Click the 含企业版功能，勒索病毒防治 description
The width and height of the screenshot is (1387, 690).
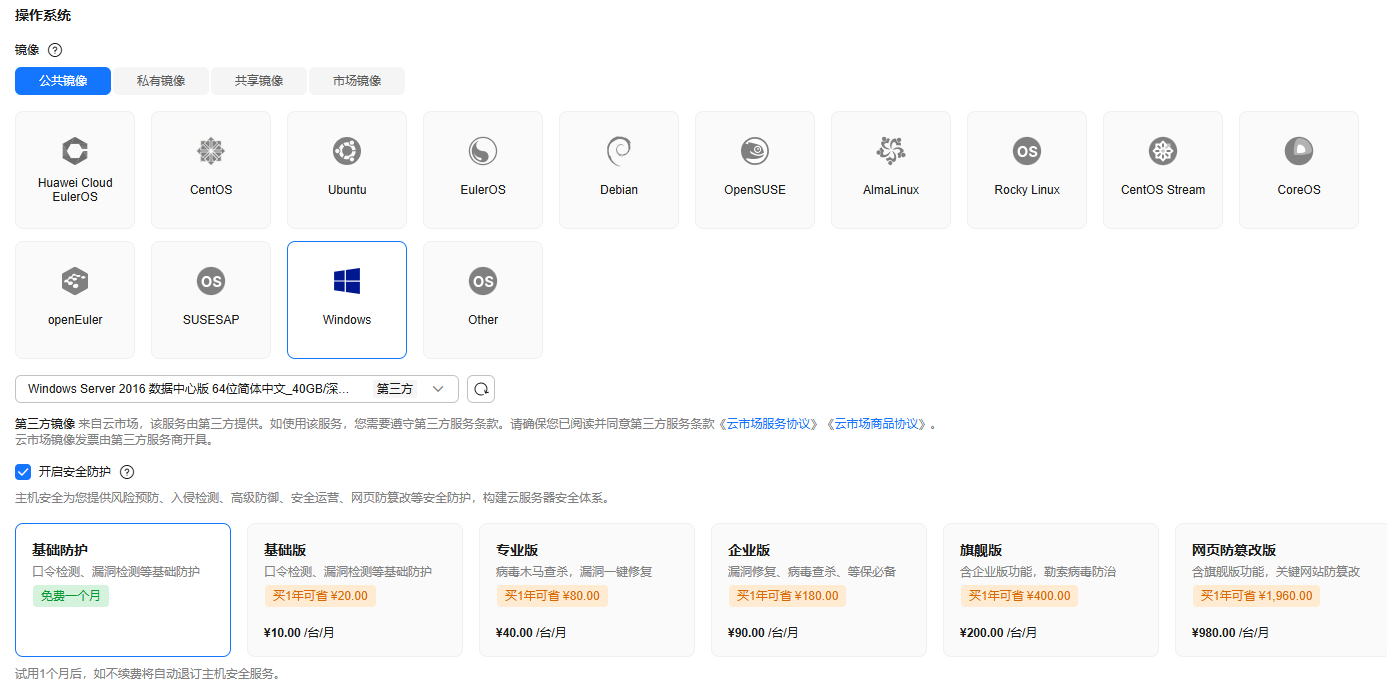pos(1038,572)
